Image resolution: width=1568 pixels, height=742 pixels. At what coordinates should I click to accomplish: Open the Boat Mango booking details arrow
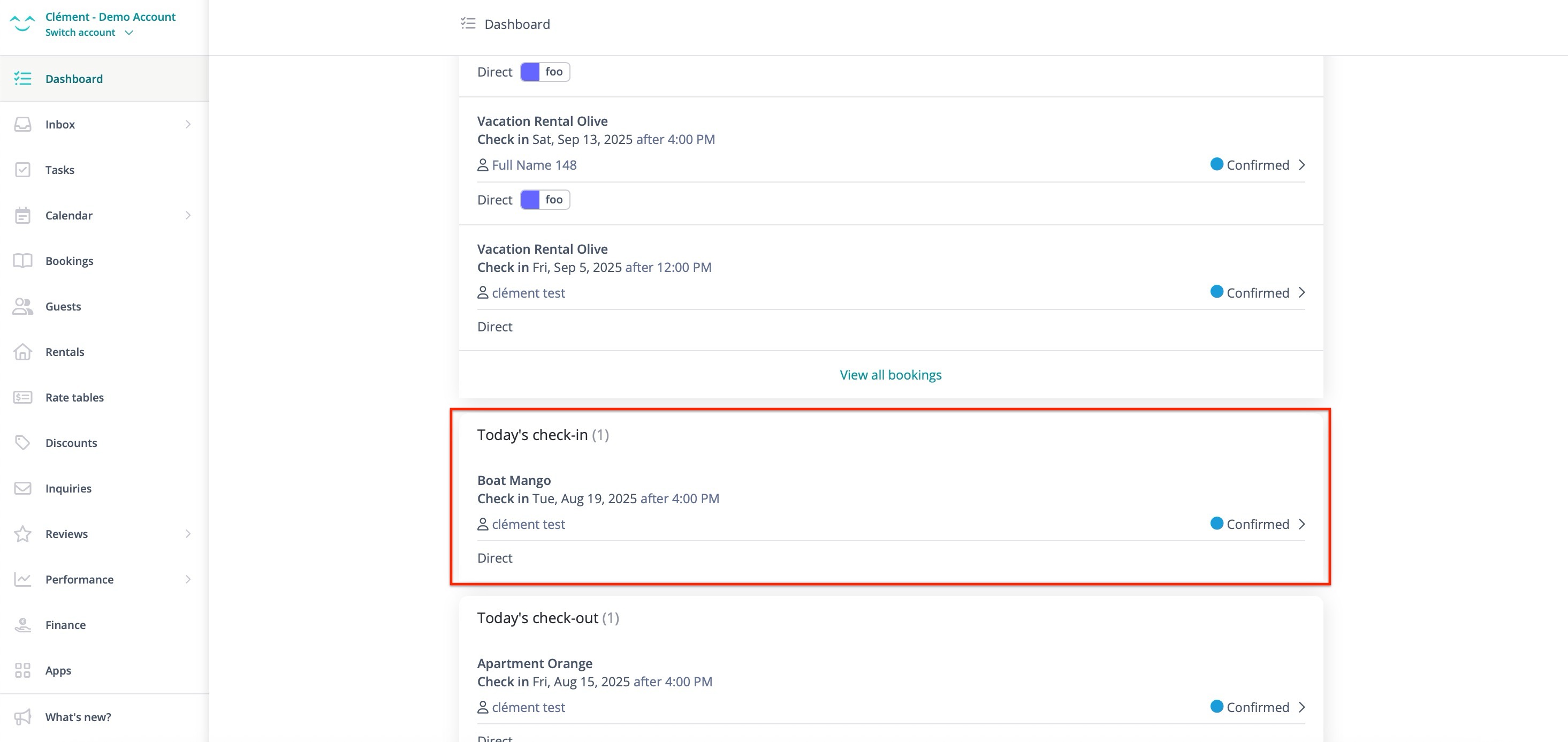click(1303, 524)
